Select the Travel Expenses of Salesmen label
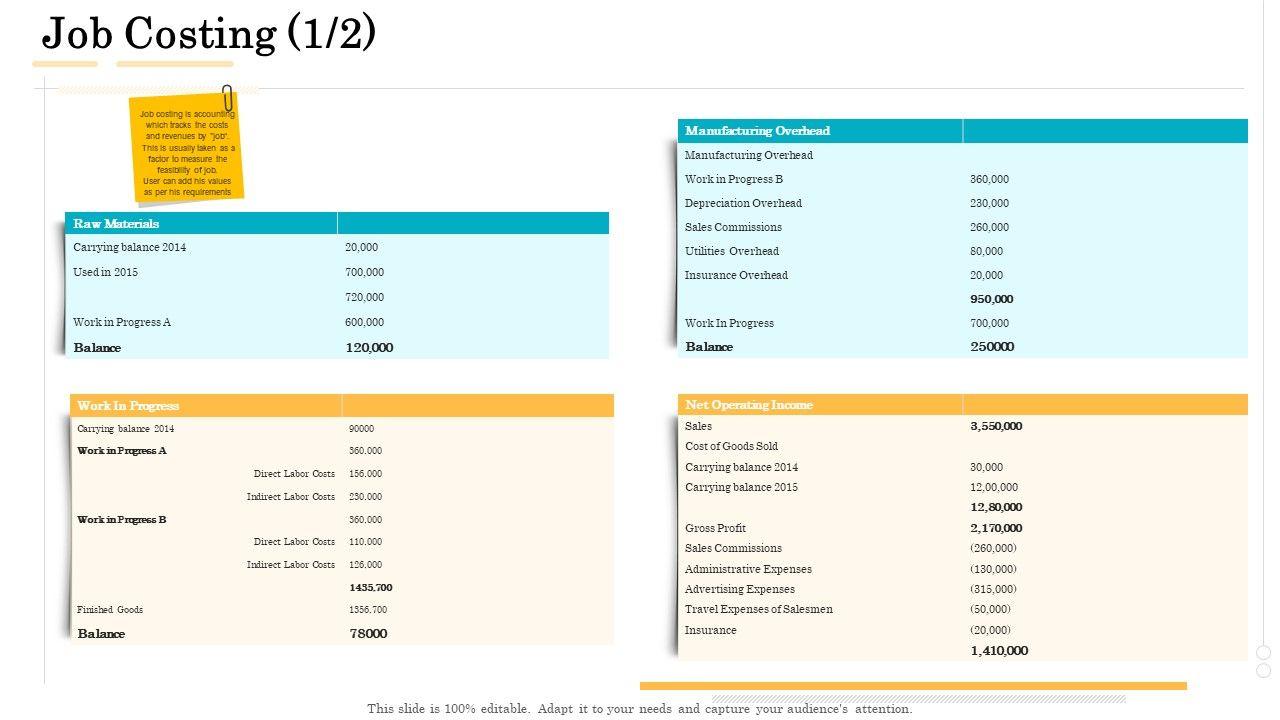Viewport: 1280px width, 720px height. click(759, 609)
